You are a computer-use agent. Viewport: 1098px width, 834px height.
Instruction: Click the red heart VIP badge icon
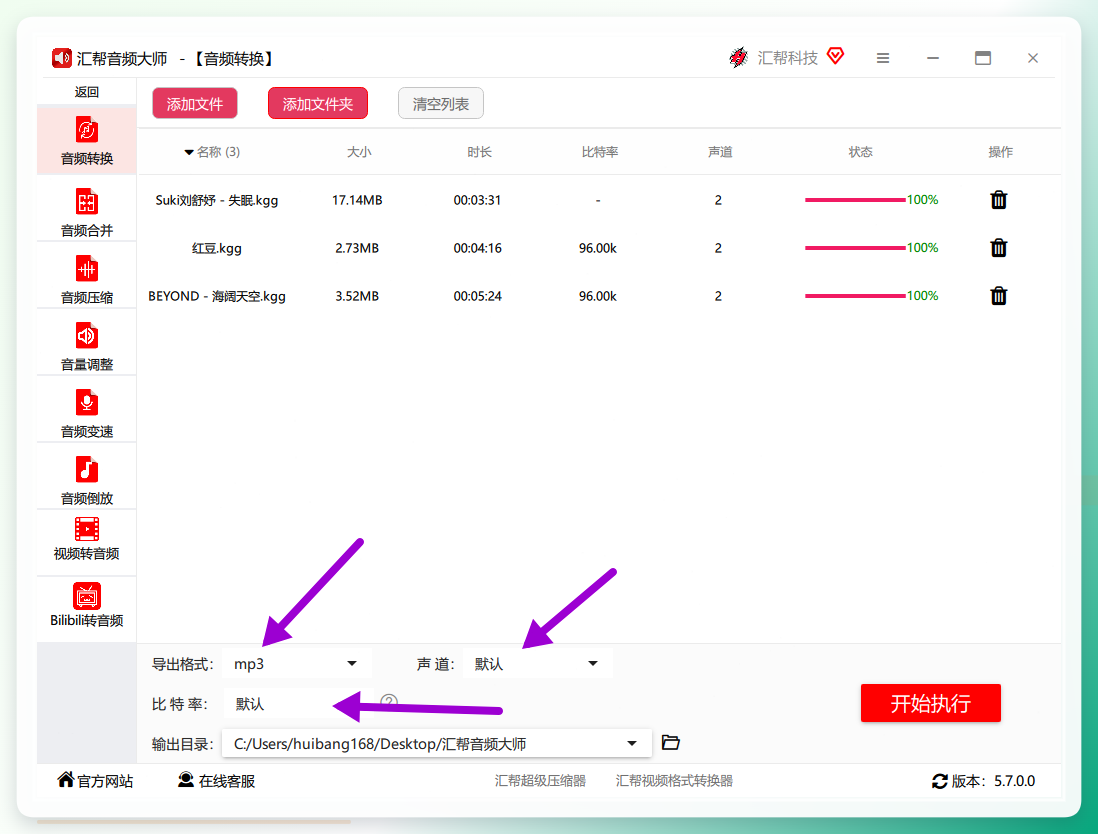835,55
